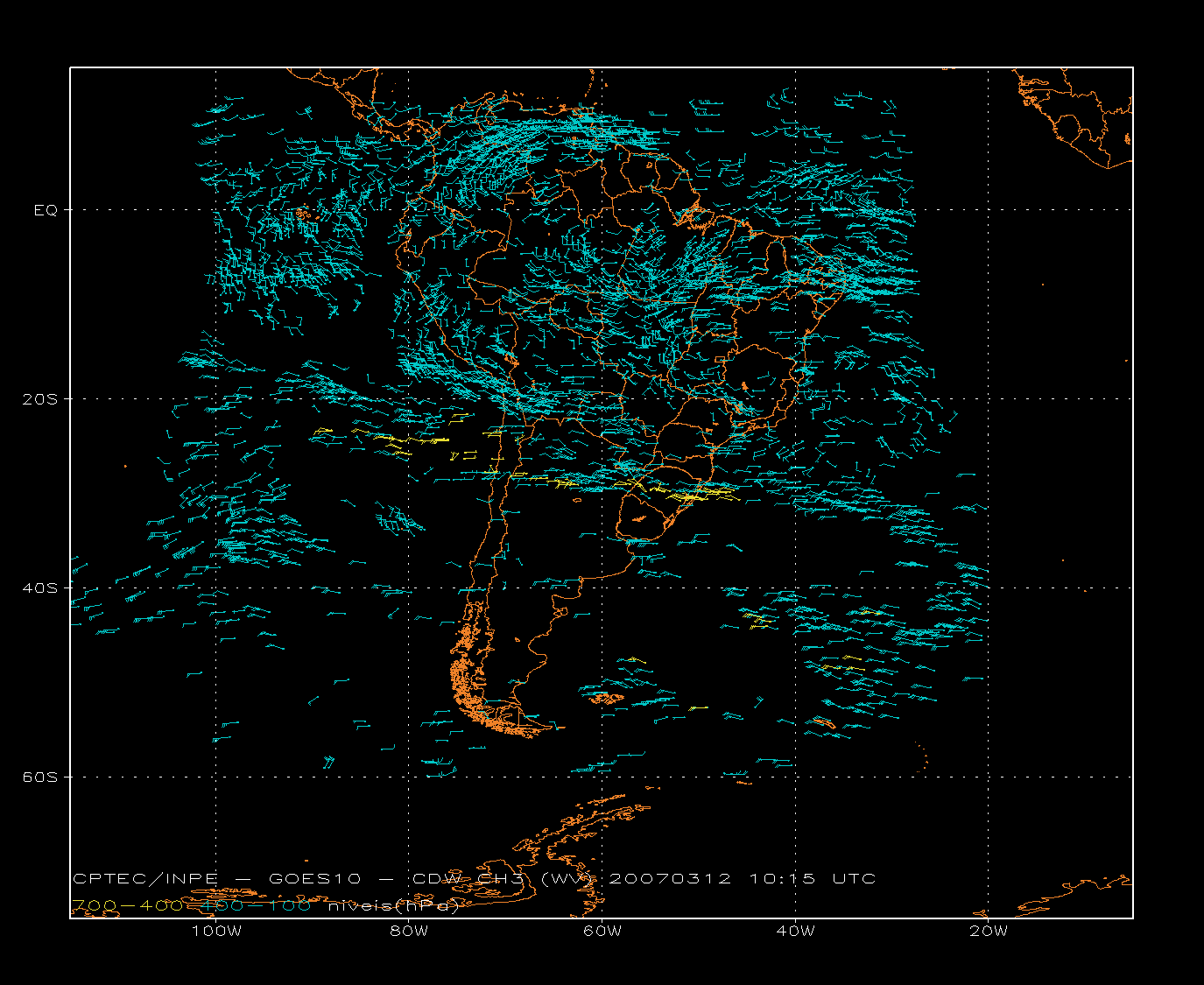Click the 40W longitude label
Screen dimensions: 1204x985
click(x=795, y=931)
